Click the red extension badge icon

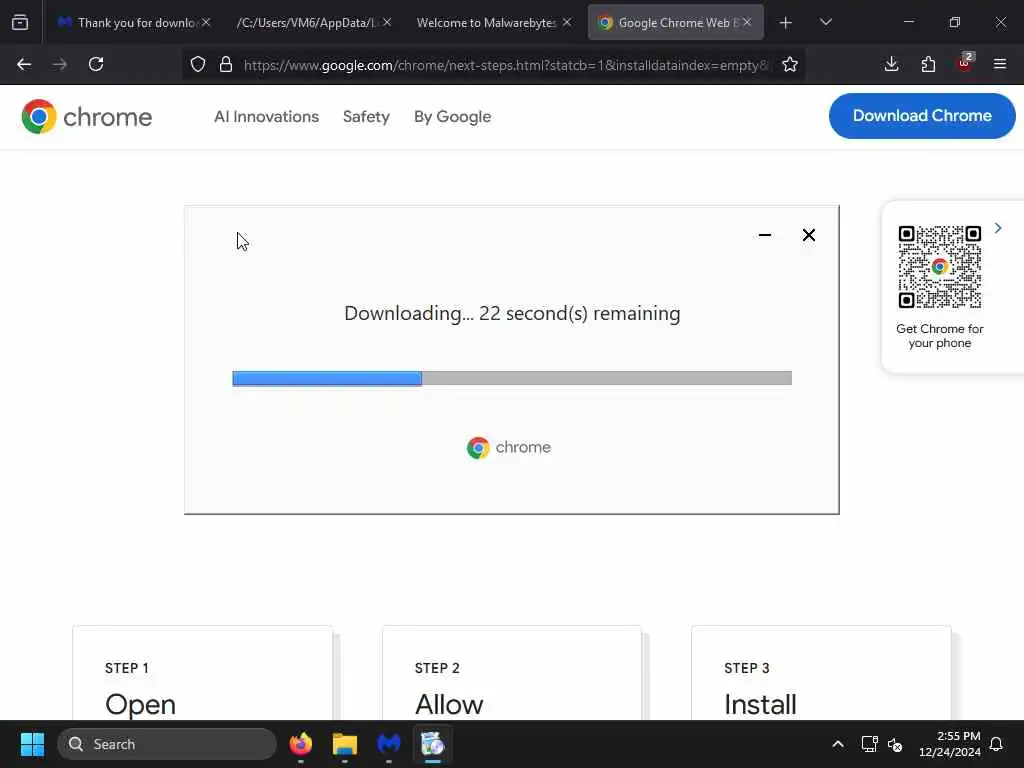(965, 63)
